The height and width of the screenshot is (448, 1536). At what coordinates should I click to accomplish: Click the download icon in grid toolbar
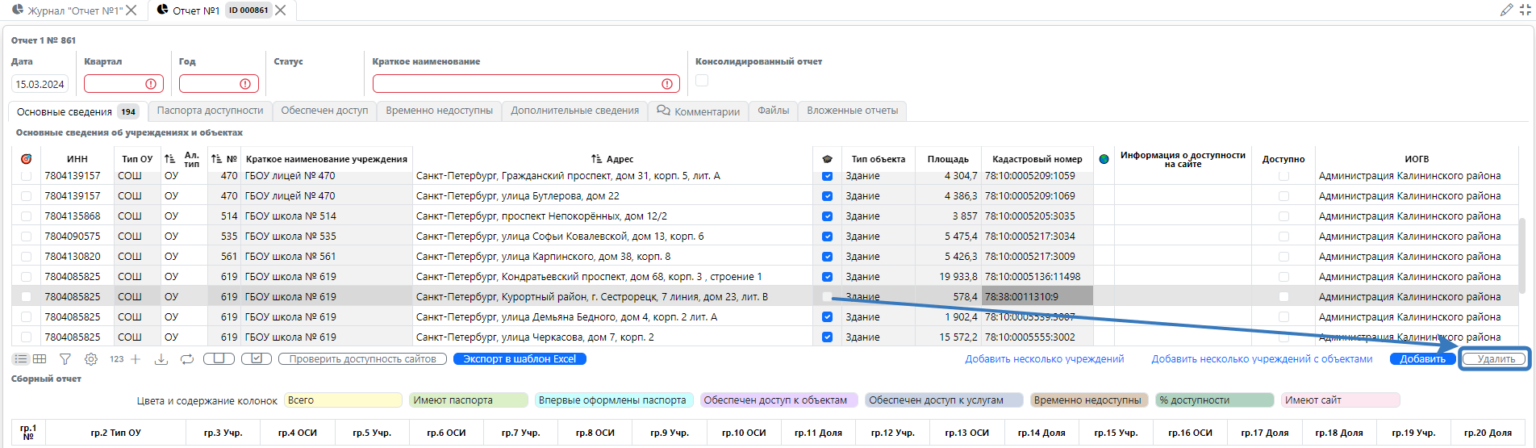161,358
